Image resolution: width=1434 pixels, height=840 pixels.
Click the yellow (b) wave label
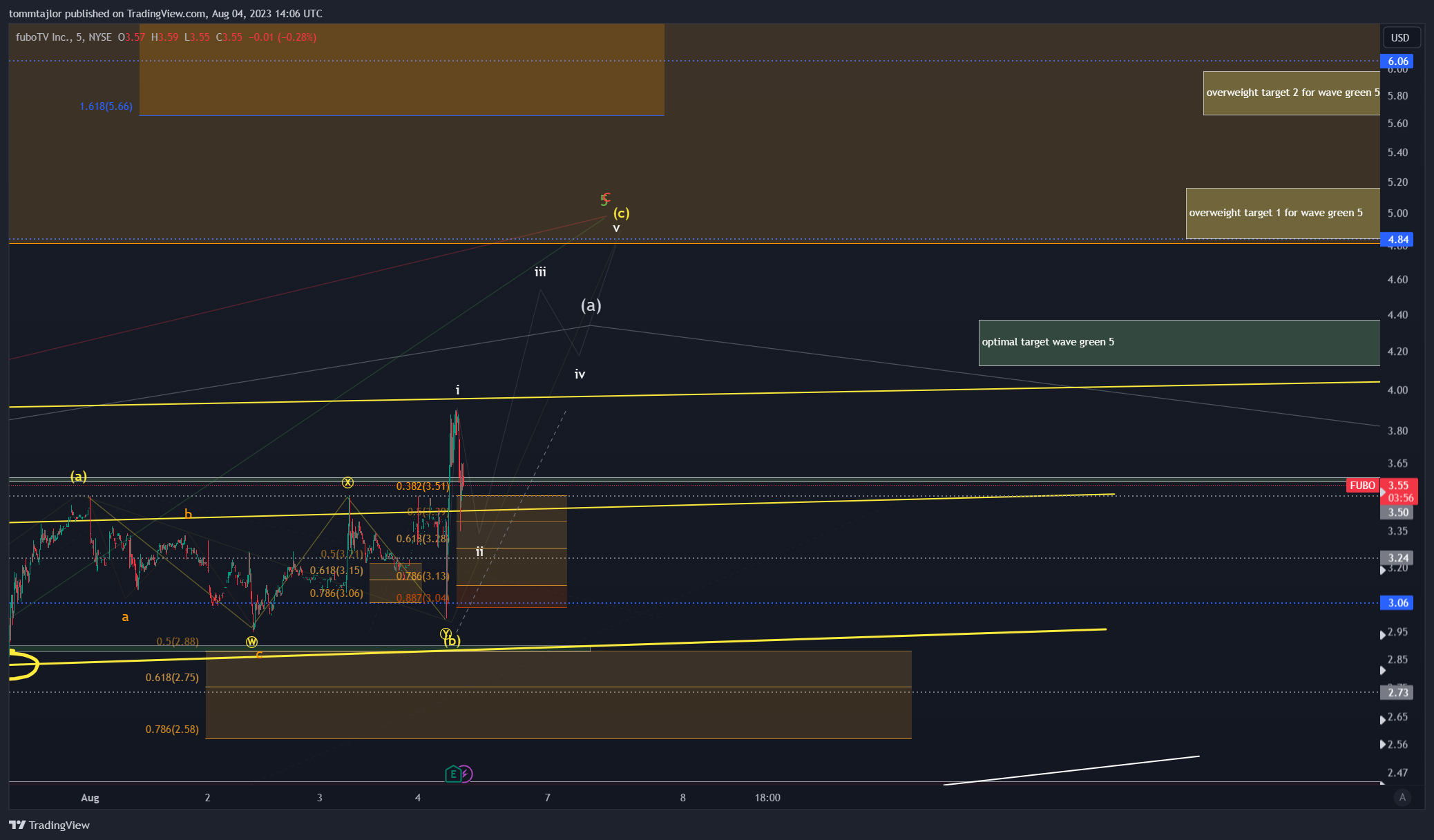pyautogui.click(x=452, y=641)
